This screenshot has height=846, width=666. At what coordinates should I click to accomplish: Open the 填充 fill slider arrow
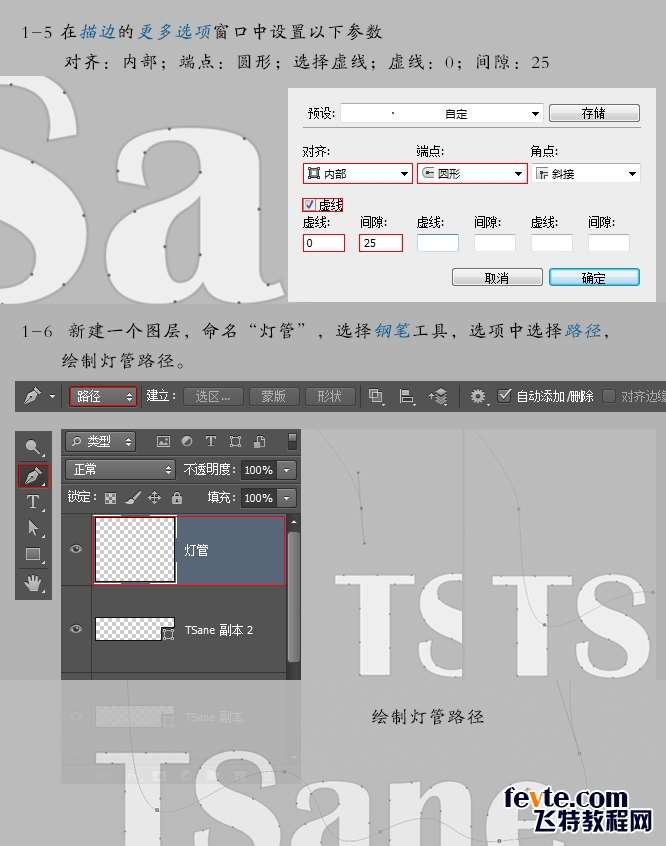tap(287, 498)
